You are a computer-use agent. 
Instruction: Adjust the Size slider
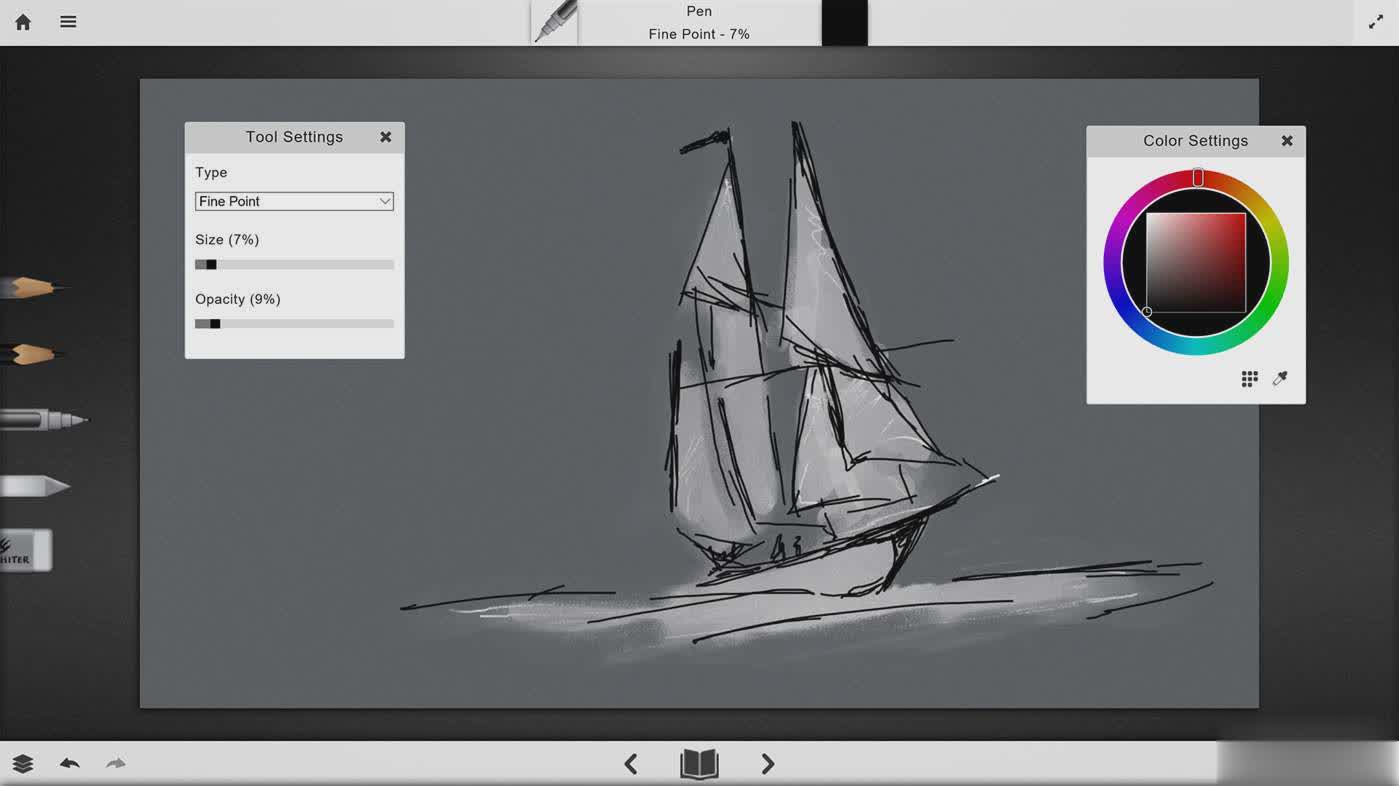click(x=211, y=265)
